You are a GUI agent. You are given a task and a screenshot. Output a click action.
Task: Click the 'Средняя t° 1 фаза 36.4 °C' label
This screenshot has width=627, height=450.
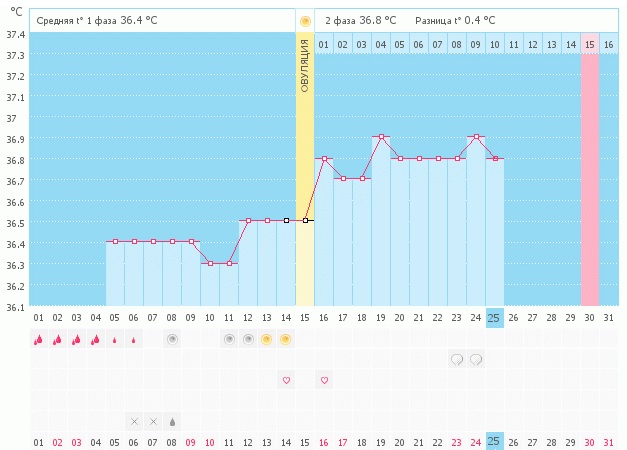[x=97, y=20]
